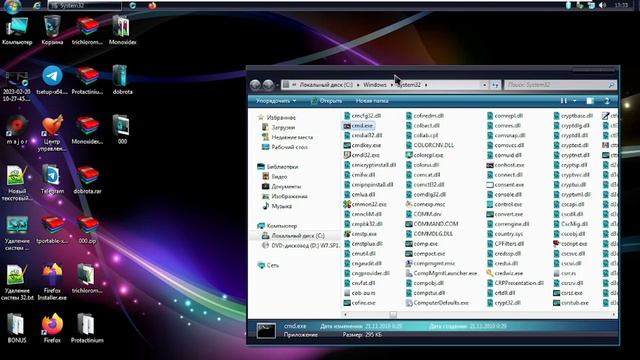Select the Удаление систем 32.txt file
The width and height of the screenshot is (640, 360).
tap(17, 282)
